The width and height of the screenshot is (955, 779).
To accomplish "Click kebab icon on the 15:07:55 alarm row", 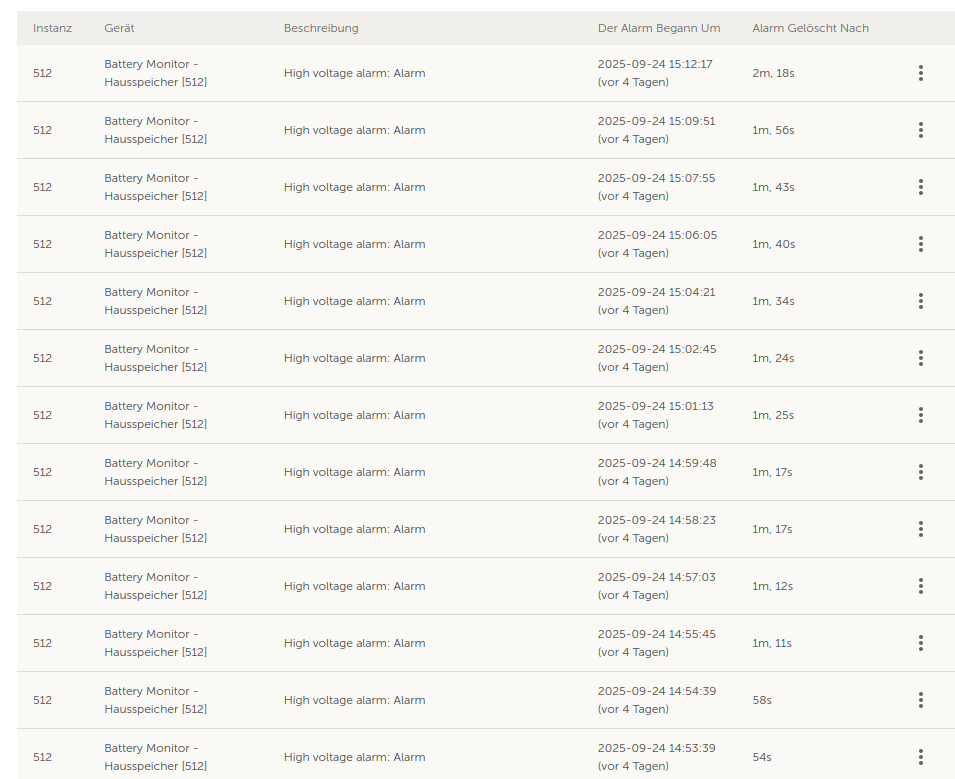I will pyautogui.click(x=920, y=187).
